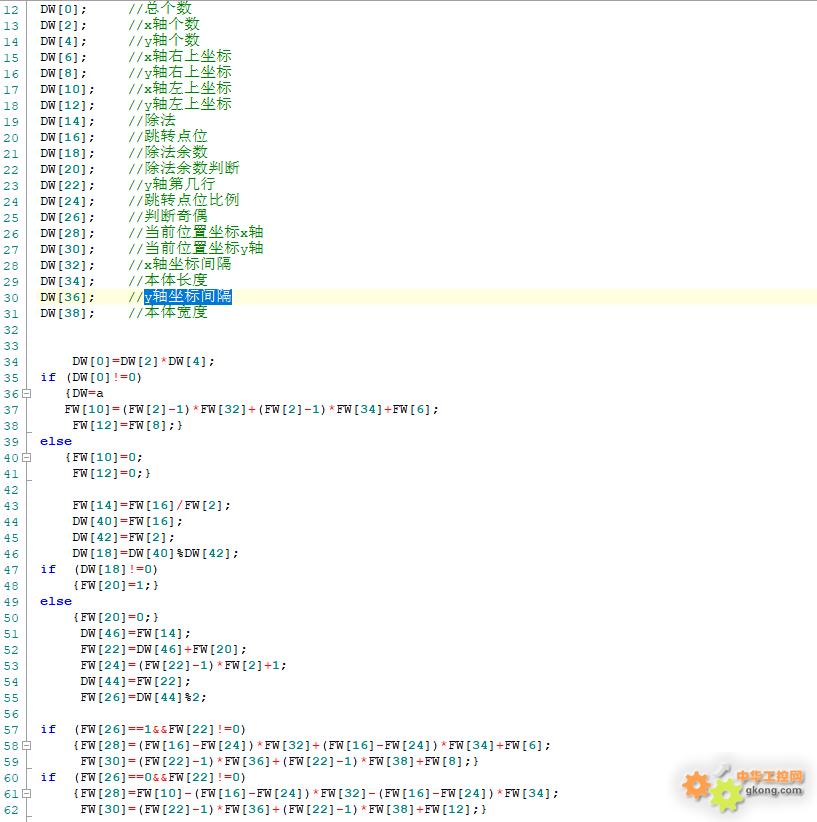Click the comment '//x轴个数'
The image size is (817, 822).
click(x=164, y=25)
